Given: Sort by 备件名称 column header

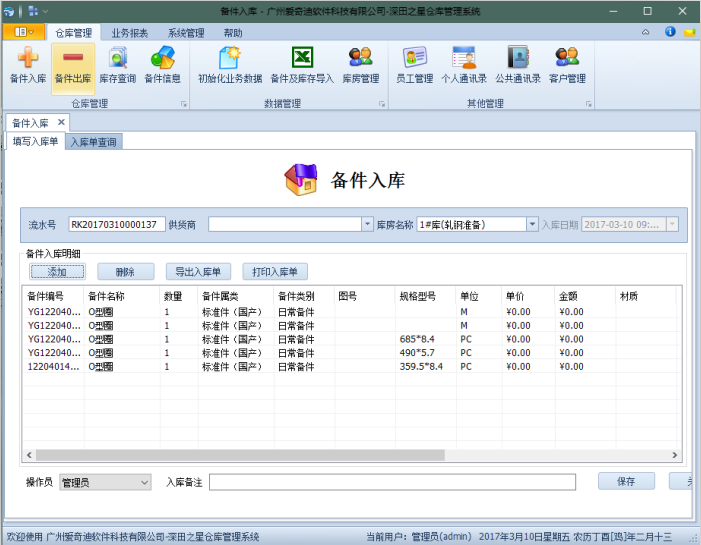Looking at the screenshot, I should [x=122, y=296].
